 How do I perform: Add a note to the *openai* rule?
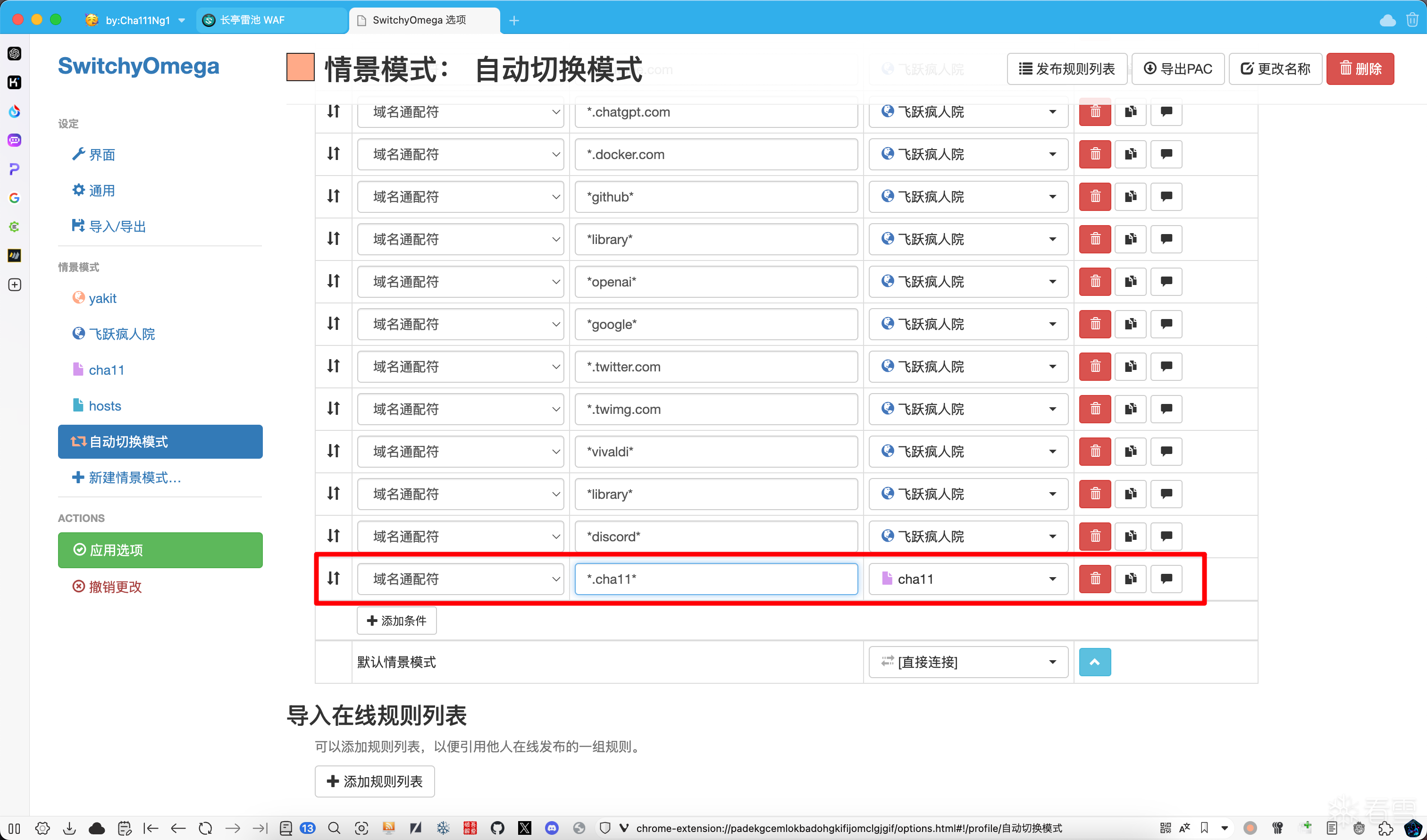tap(1166, 282)
